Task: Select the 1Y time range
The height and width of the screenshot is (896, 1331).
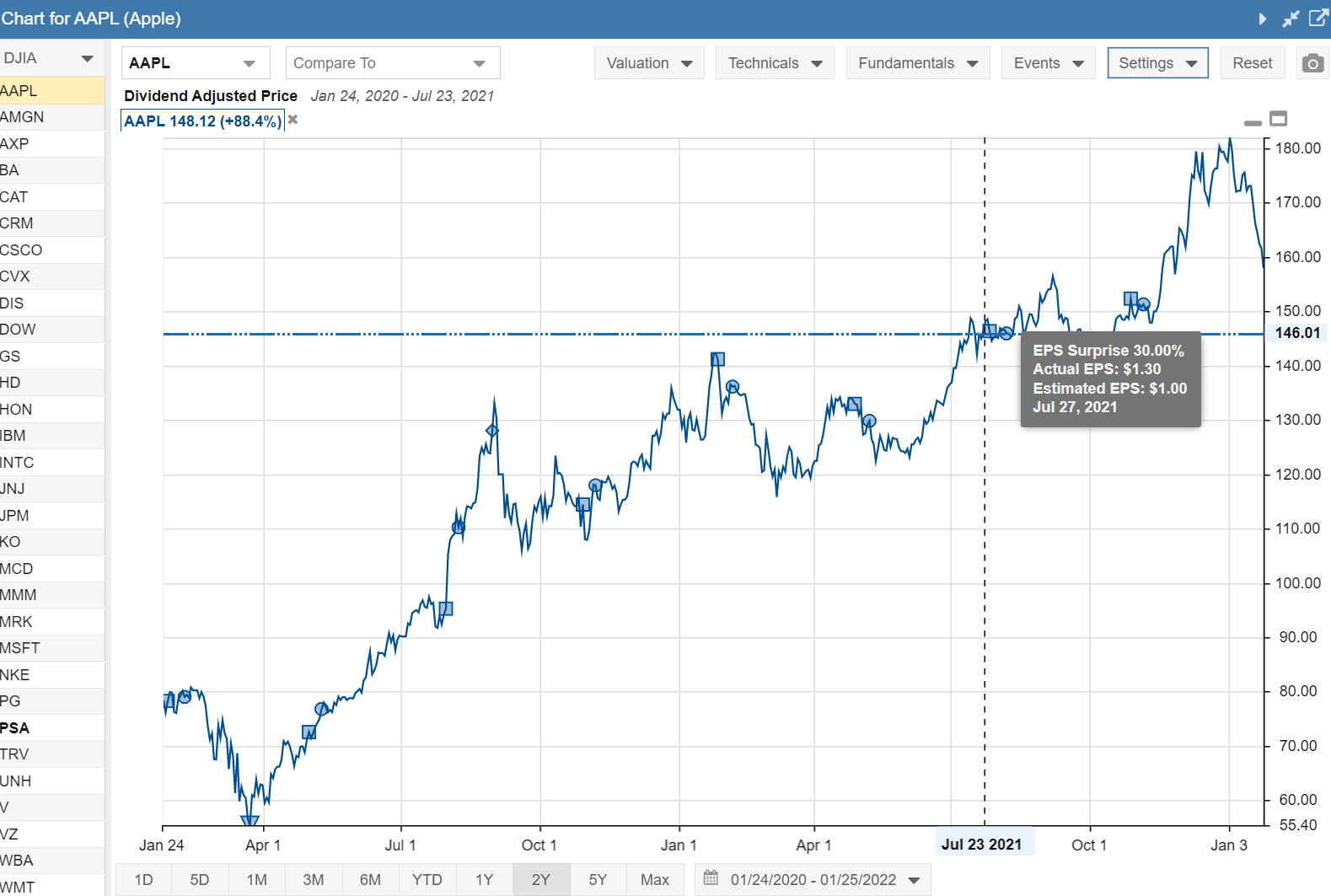Action: point(484,879)
